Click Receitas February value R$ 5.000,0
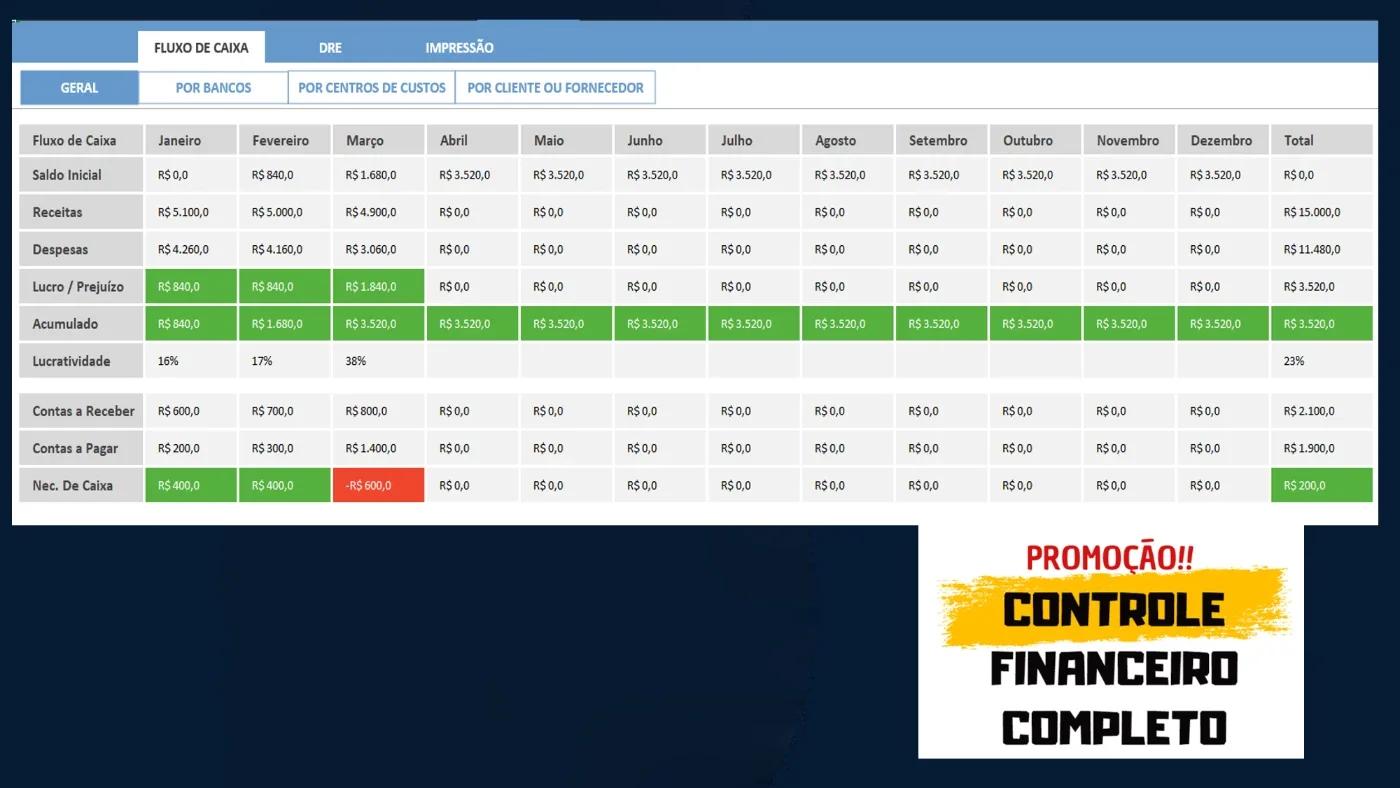 coord(285,212)
